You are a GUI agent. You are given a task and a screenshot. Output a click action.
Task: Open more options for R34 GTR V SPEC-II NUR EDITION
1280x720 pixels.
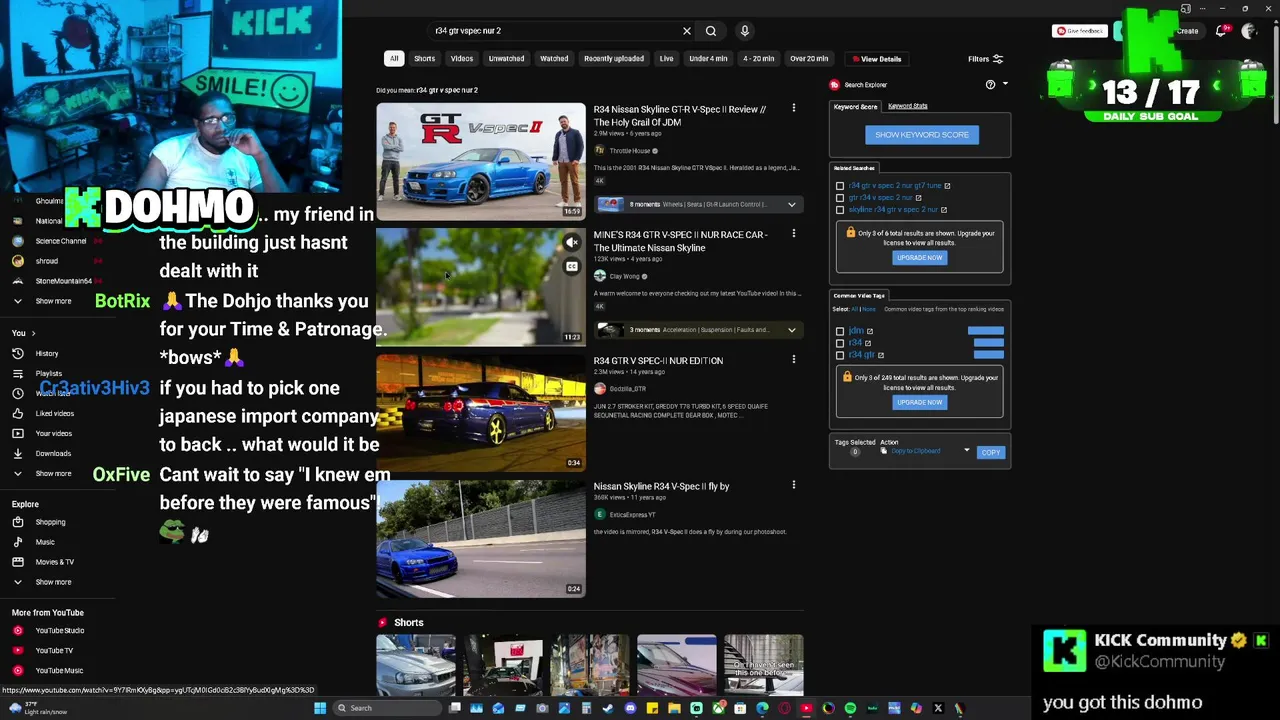(794, 359)
